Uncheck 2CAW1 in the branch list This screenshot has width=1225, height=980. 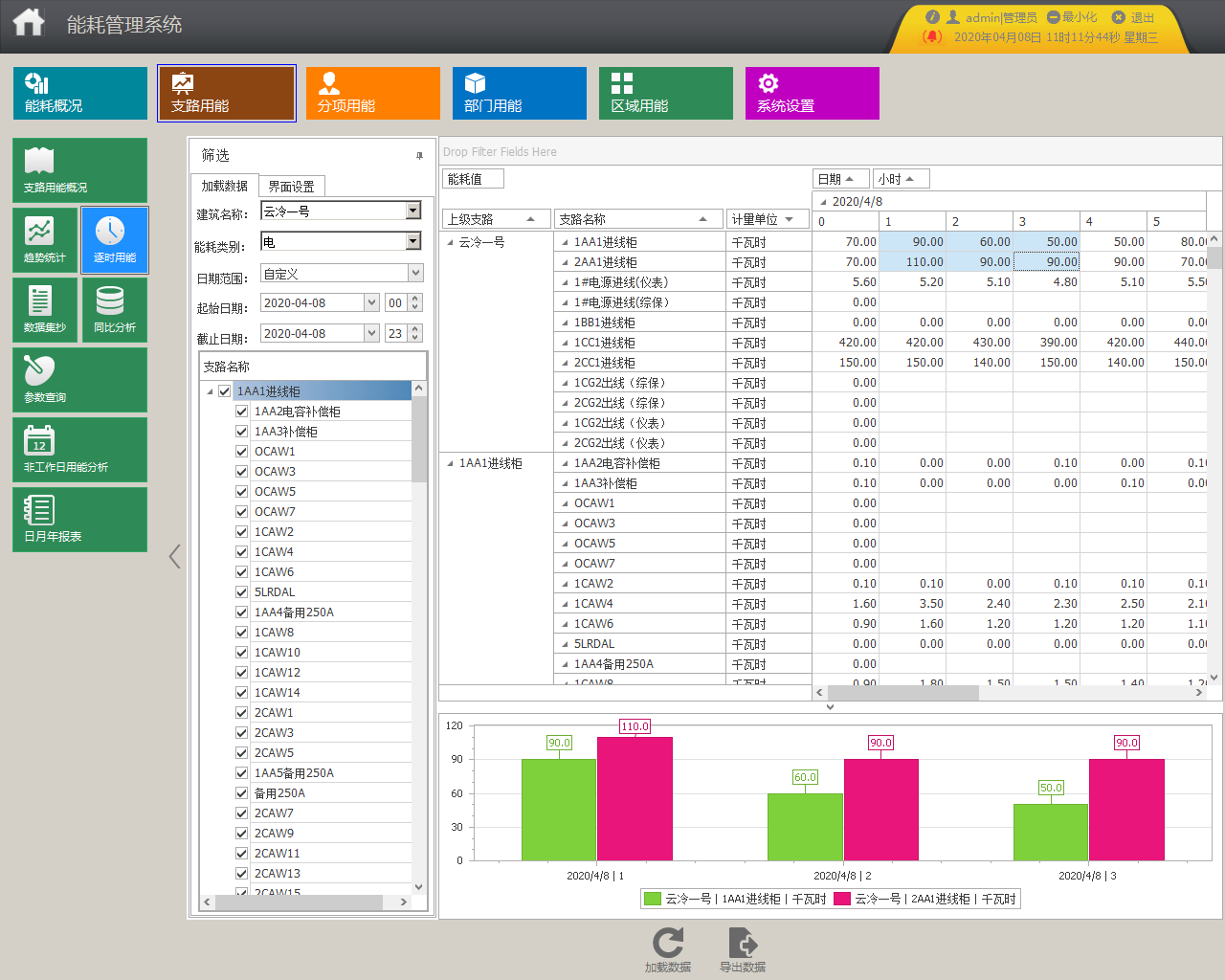click(242, 712)
